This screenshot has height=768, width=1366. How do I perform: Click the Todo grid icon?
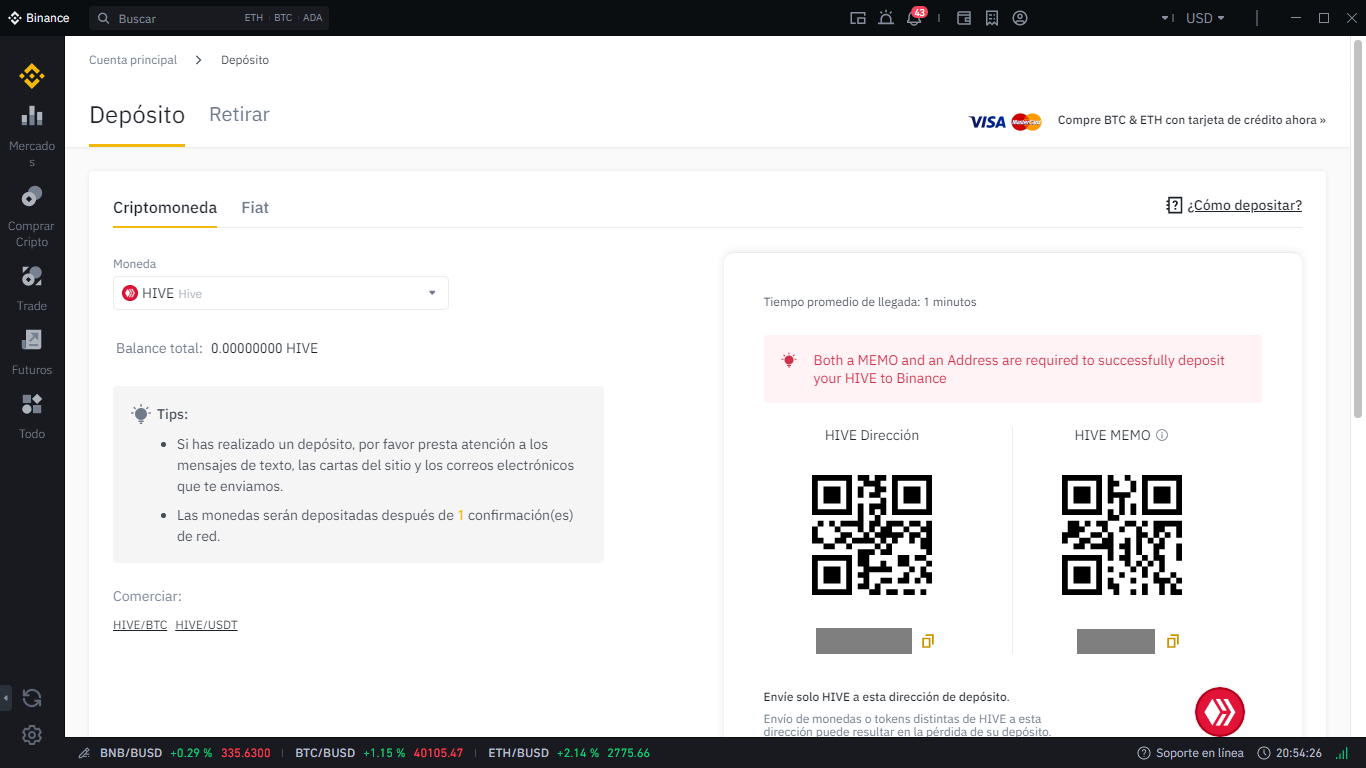coord(32,405)
